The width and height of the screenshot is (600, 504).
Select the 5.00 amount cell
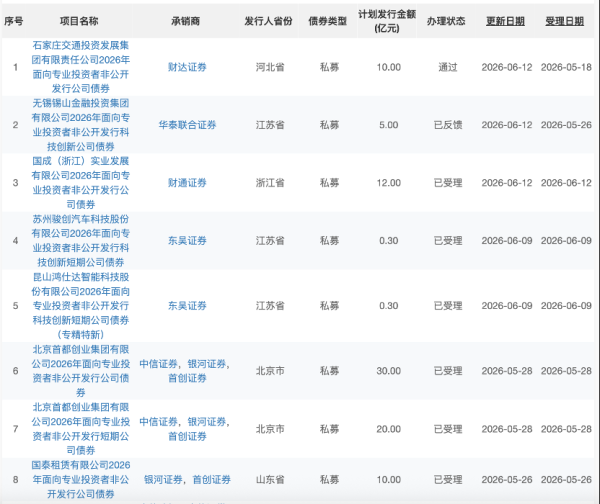388,125
